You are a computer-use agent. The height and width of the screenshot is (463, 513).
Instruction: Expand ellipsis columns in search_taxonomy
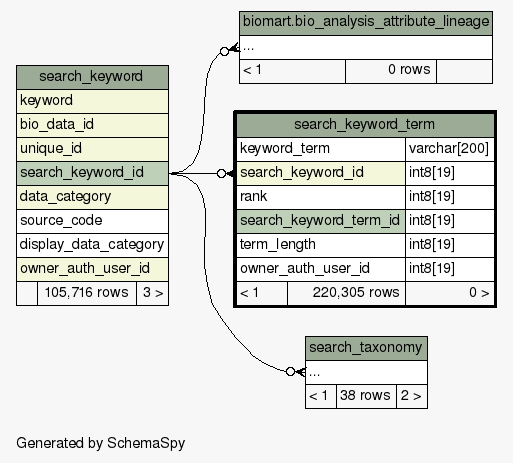pyautogui.click(x=366, y=372)
